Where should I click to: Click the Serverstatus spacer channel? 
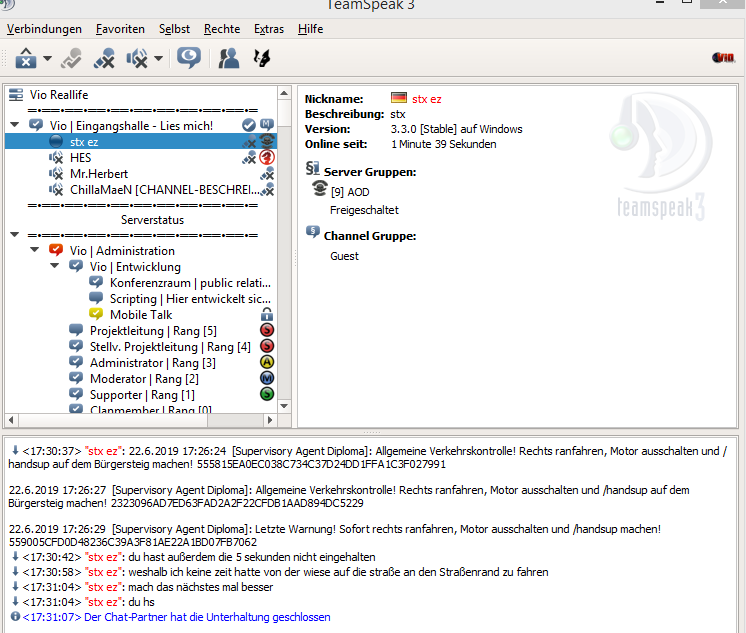[152, 220]
